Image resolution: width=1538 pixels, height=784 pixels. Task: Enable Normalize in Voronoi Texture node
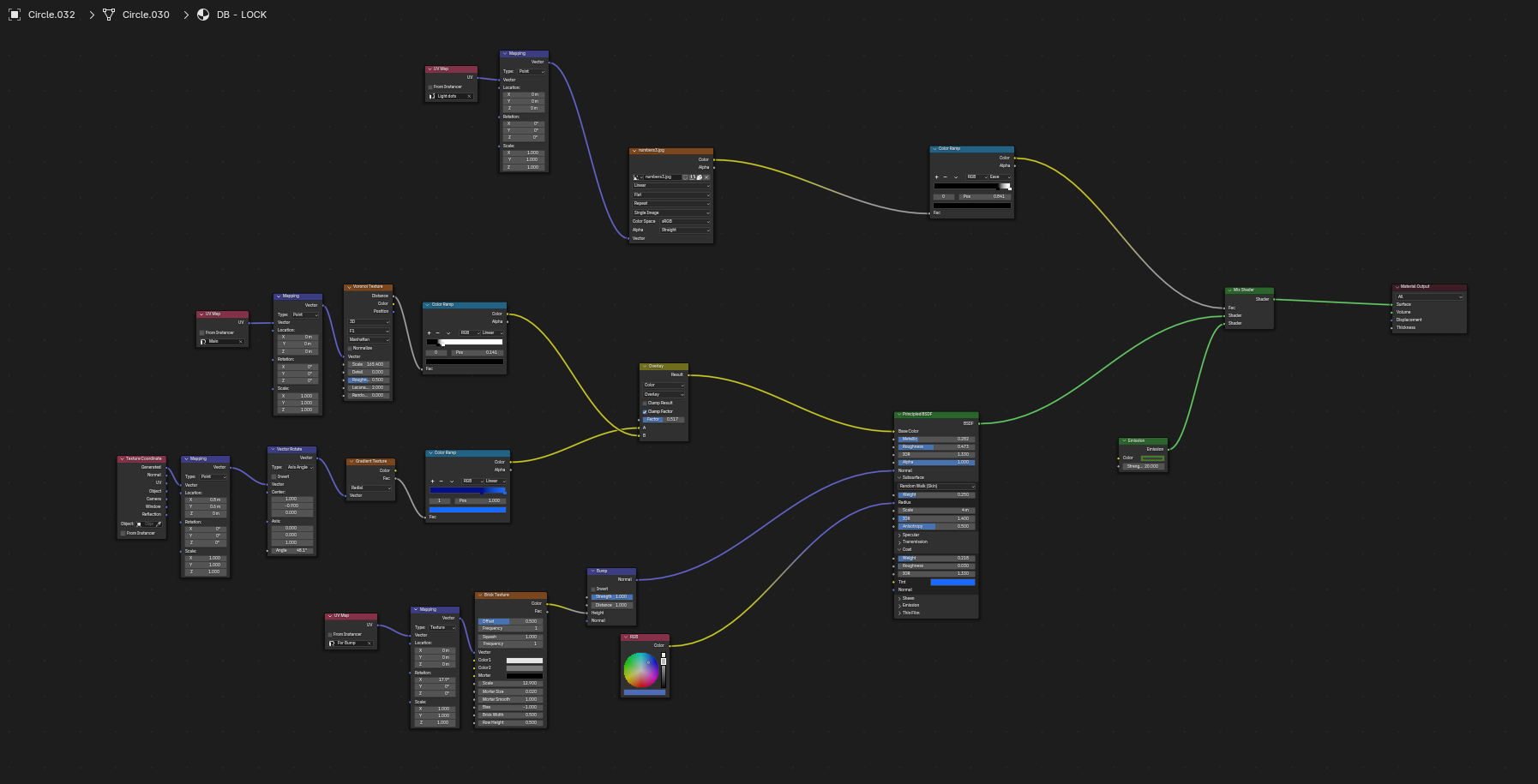coord(351,348)
